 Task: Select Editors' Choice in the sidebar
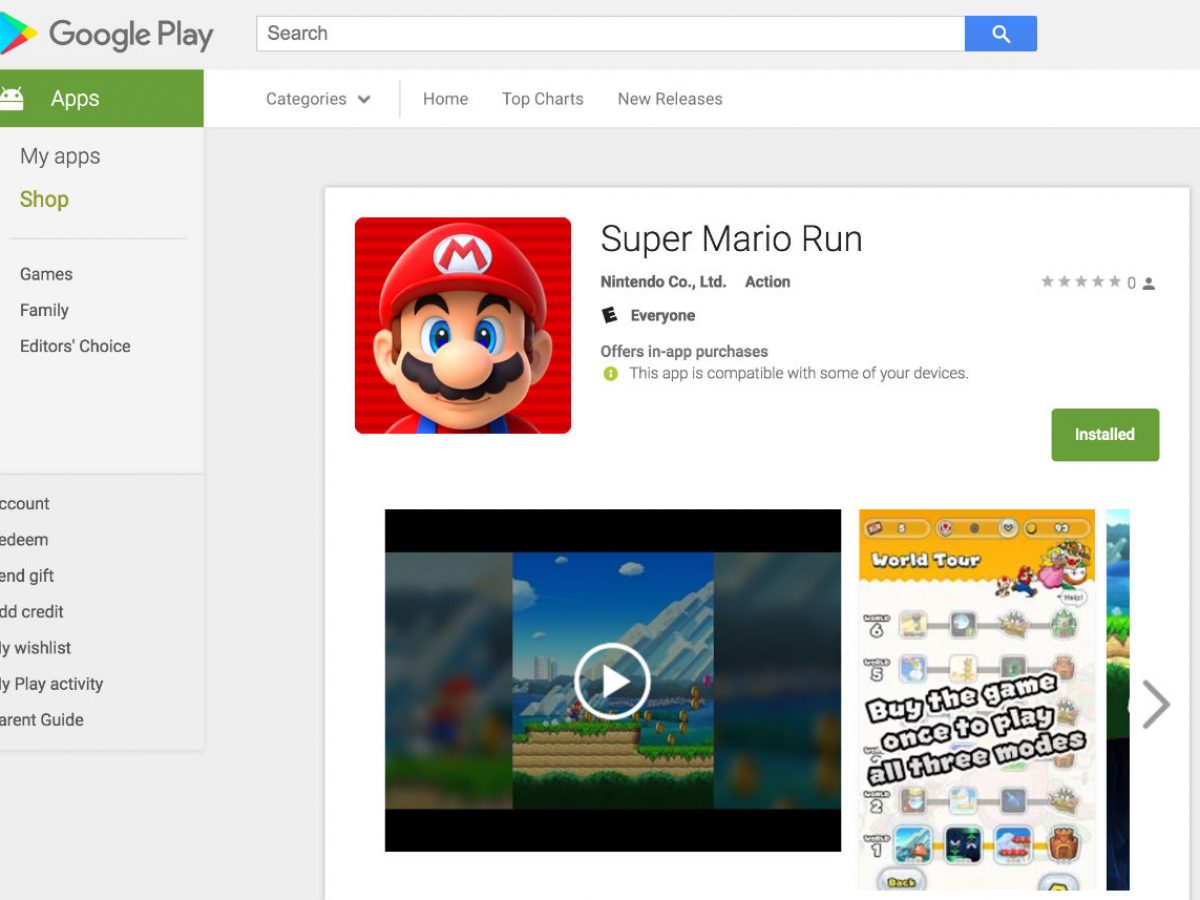point(75,346)
